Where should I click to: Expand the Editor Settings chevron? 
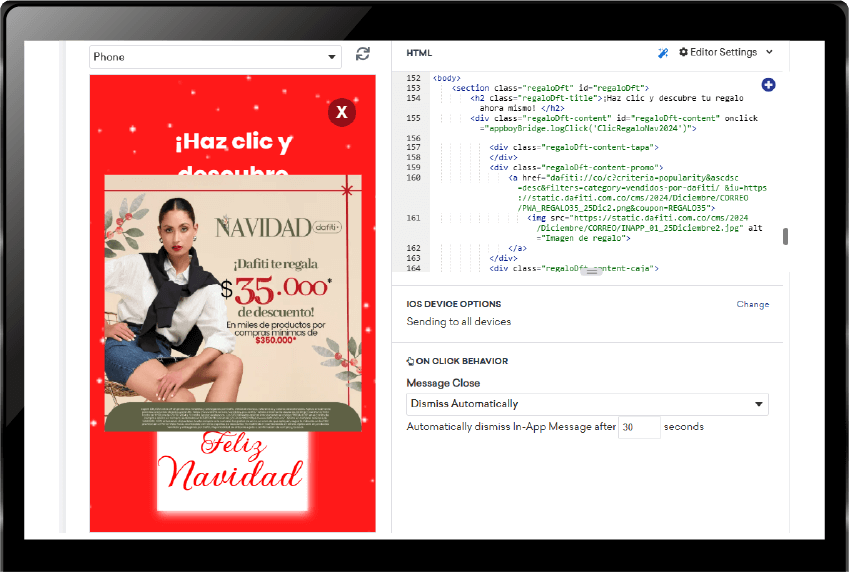pos(769,52)
